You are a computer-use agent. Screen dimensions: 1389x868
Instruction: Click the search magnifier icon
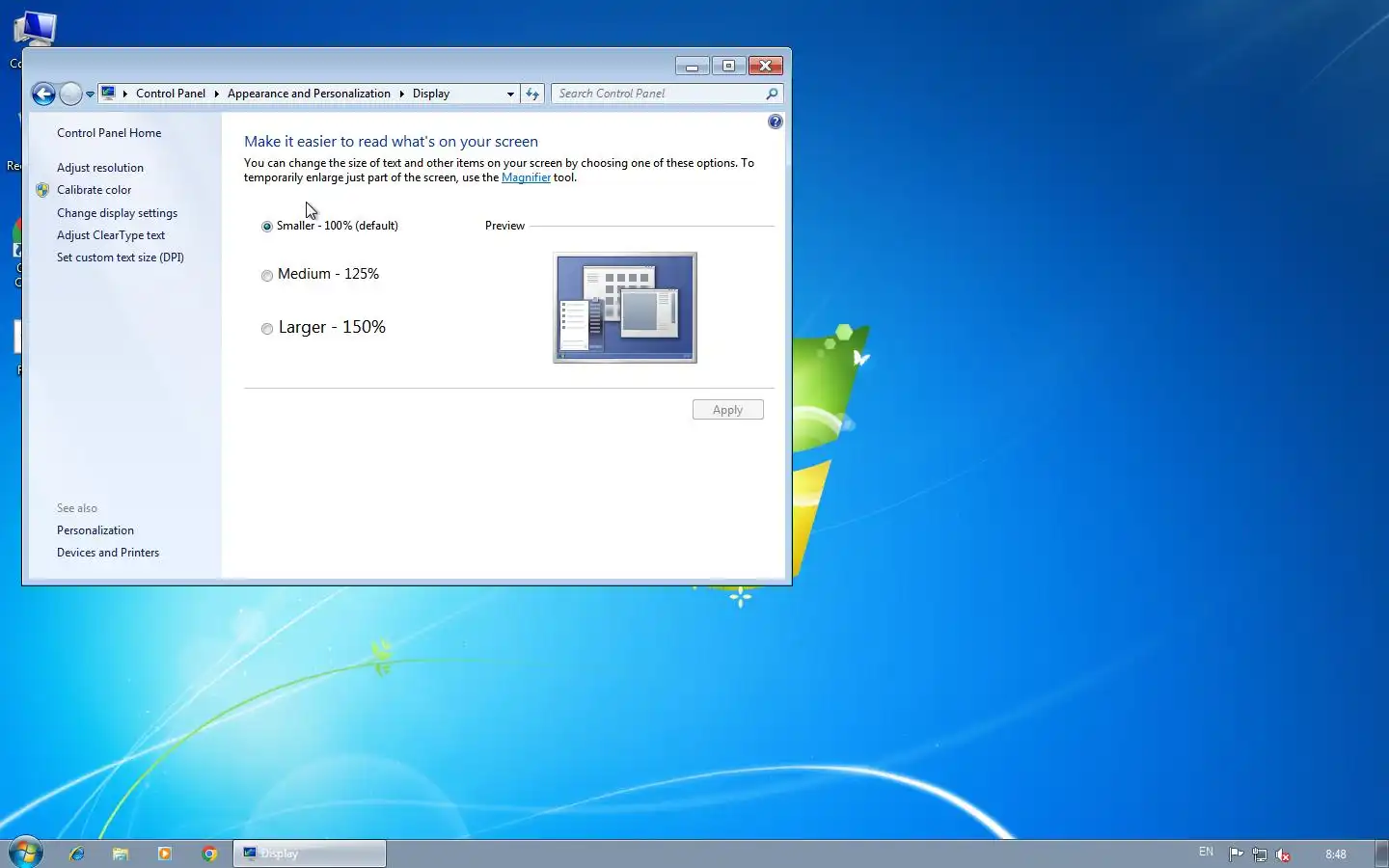click(772, 94)
